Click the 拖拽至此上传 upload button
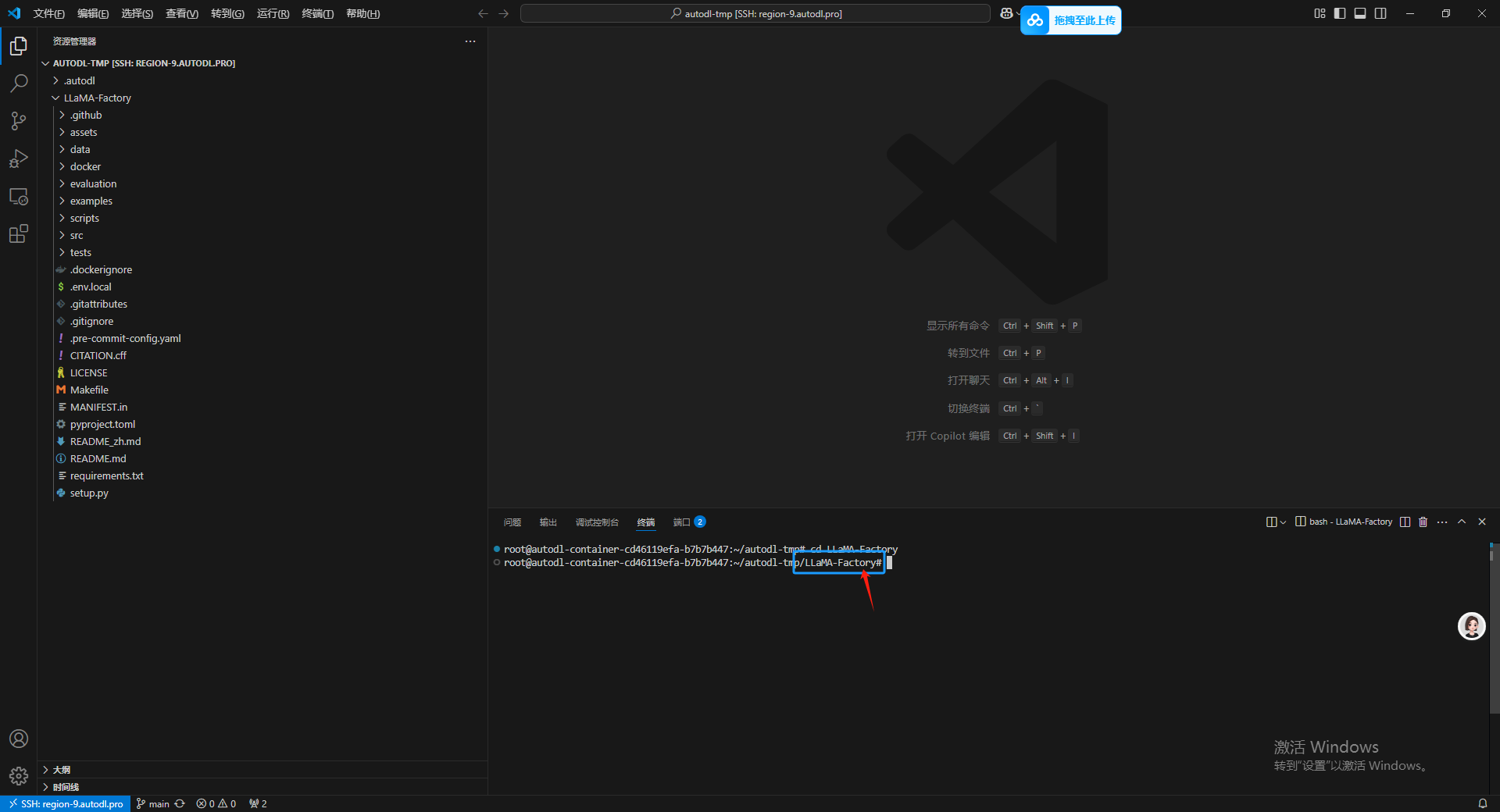The width and height of the screenshot is (1500, 812). [x=1071, y=20]
